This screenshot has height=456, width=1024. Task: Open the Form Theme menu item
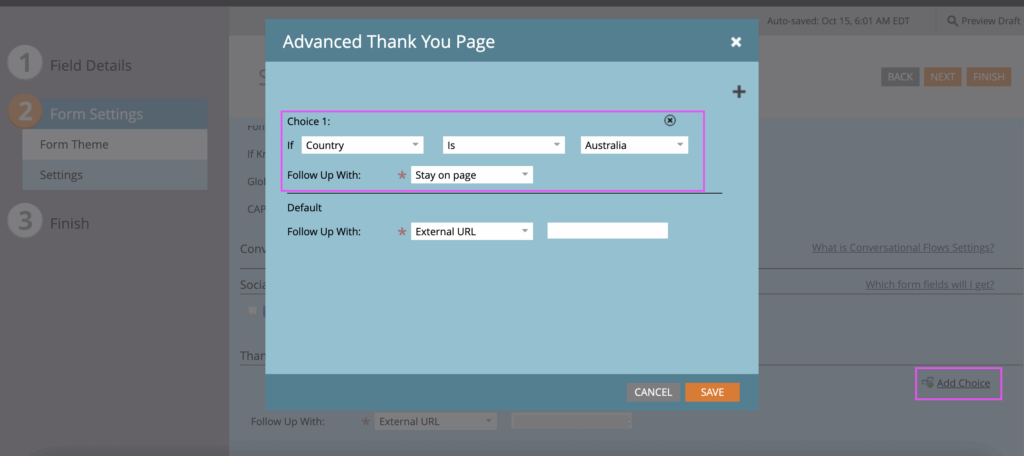74,145
